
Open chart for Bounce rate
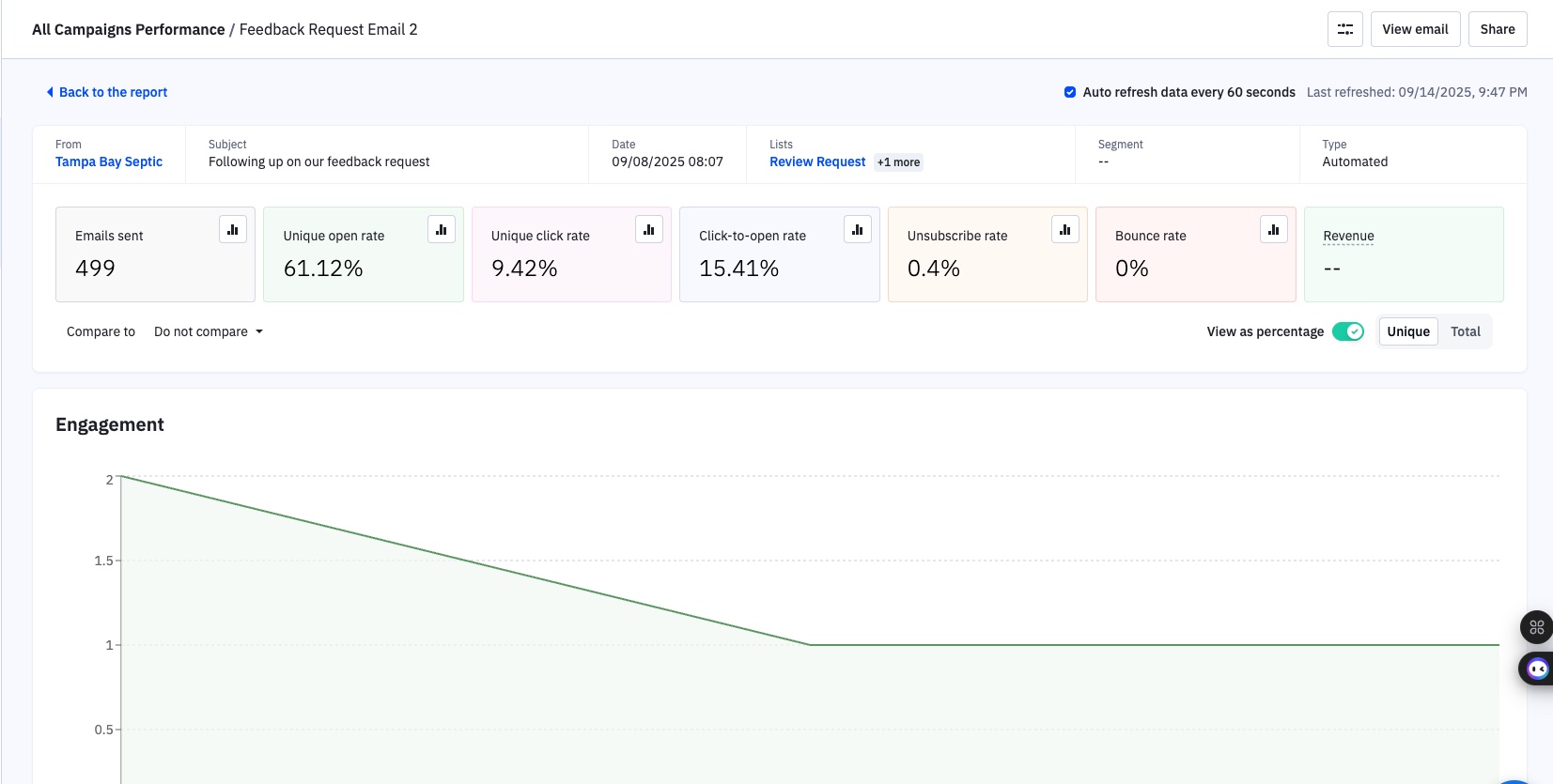tap(1273, 229)
